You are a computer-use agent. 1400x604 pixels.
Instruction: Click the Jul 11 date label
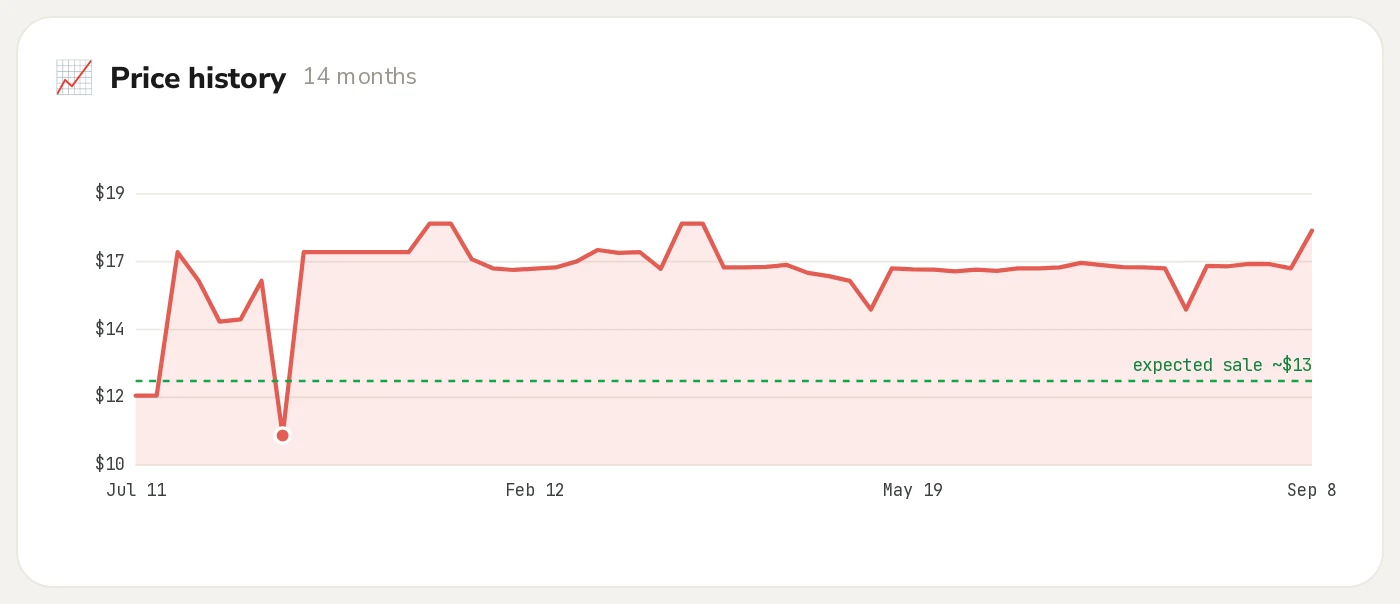(x=136, y=490)
